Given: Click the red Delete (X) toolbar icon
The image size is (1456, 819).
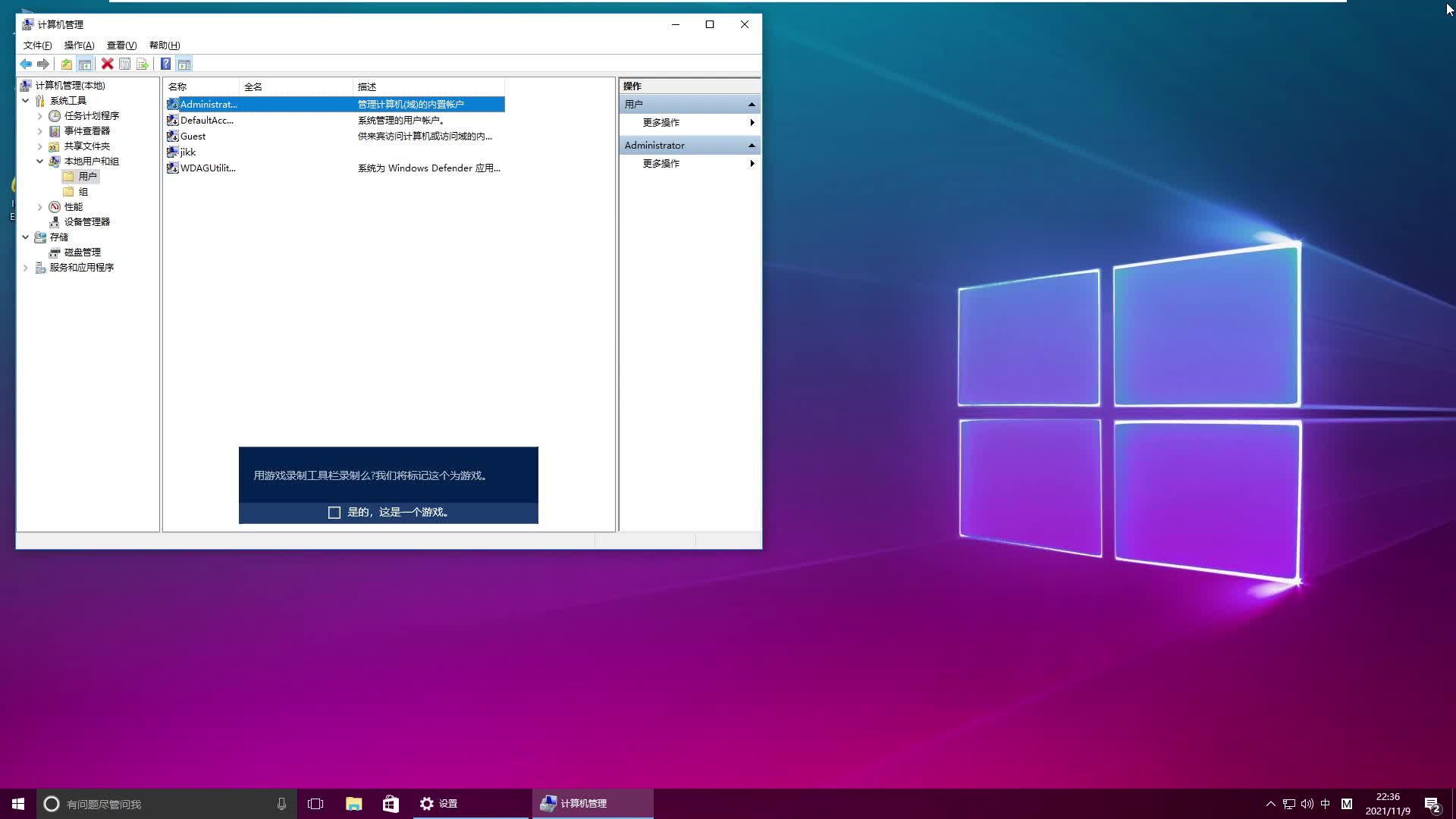Looking at the screenshot, I should point(107,64).
